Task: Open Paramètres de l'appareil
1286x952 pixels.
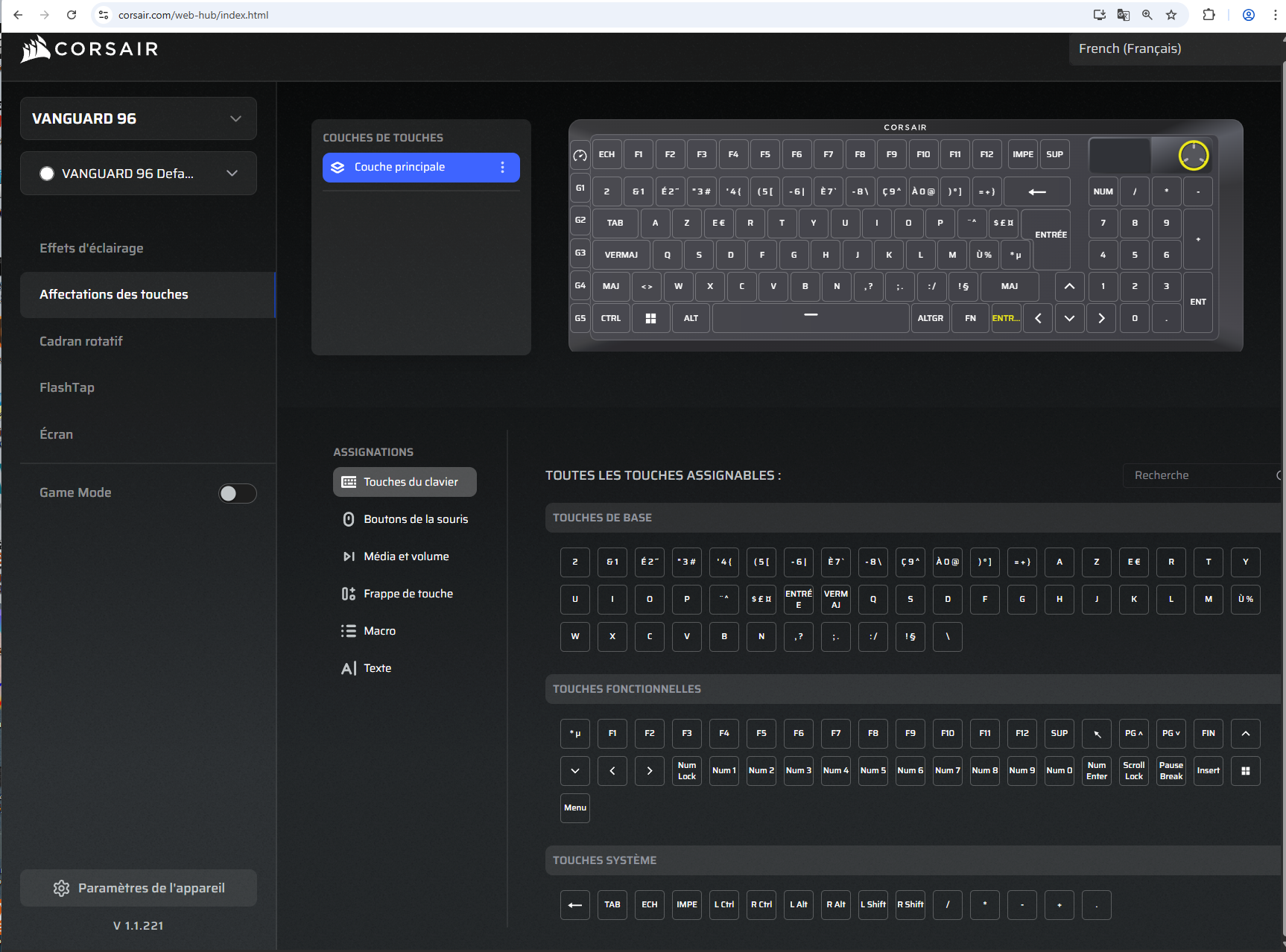Action: click(139, 888)
